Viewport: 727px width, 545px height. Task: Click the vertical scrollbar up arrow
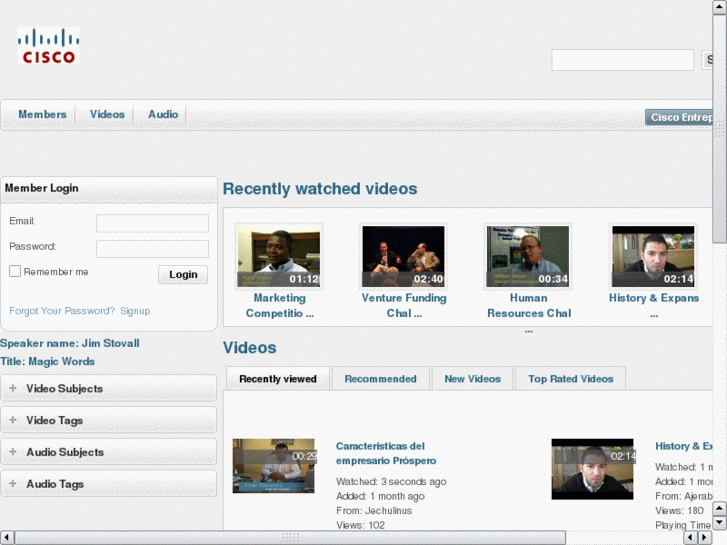click(x=719, y=7)
